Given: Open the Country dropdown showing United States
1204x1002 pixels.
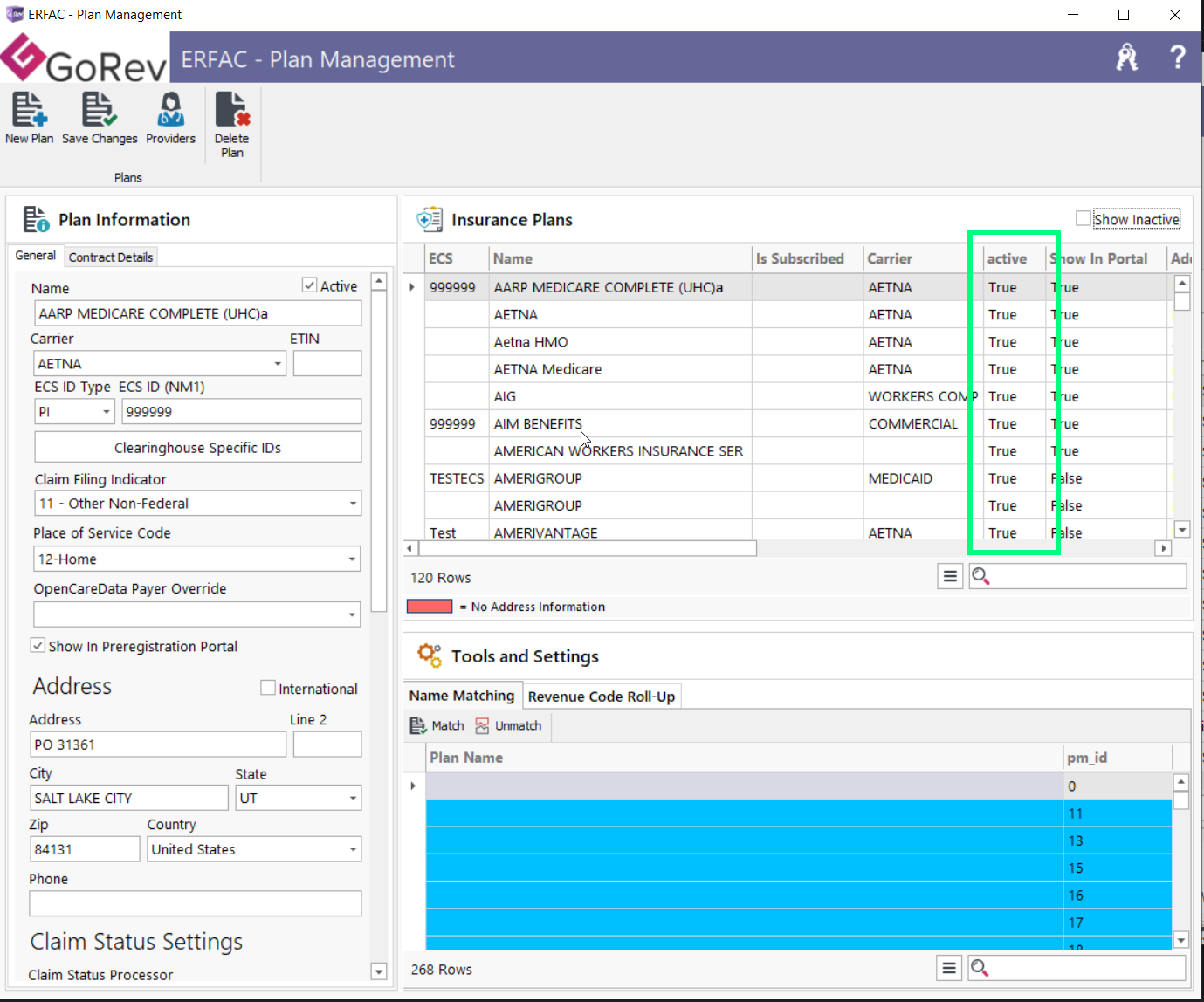Looking at the screenshot, I should click(353, 849).
